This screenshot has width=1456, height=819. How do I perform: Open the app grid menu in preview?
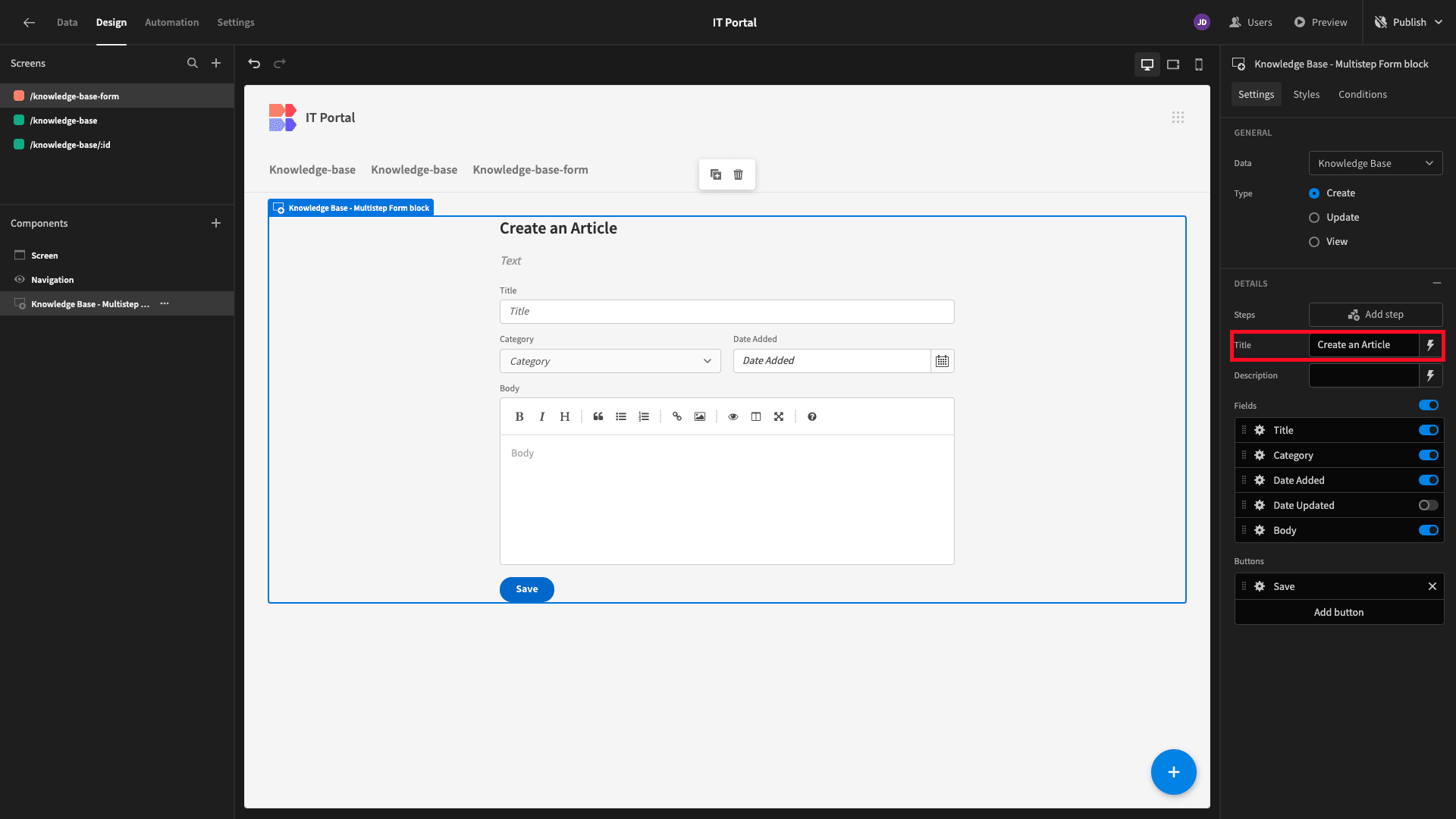pos(1178,118)
